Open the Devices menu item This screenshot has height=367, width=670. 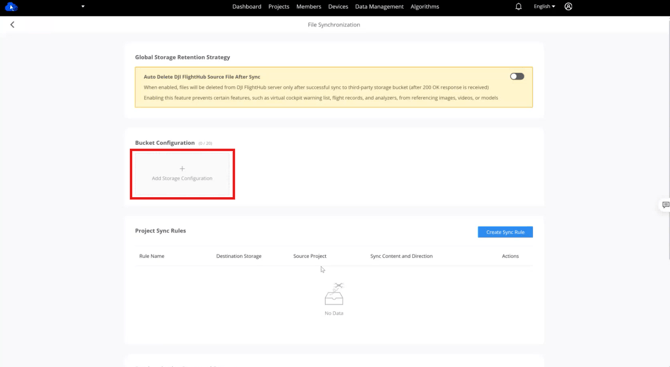click(338, 6)
